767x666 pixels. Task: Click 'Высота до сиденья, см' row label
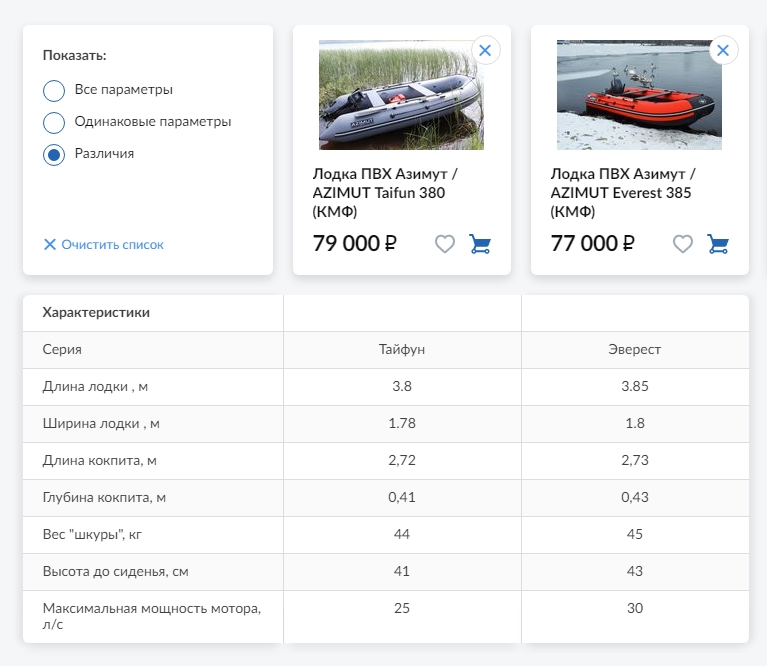pos(115,572)
